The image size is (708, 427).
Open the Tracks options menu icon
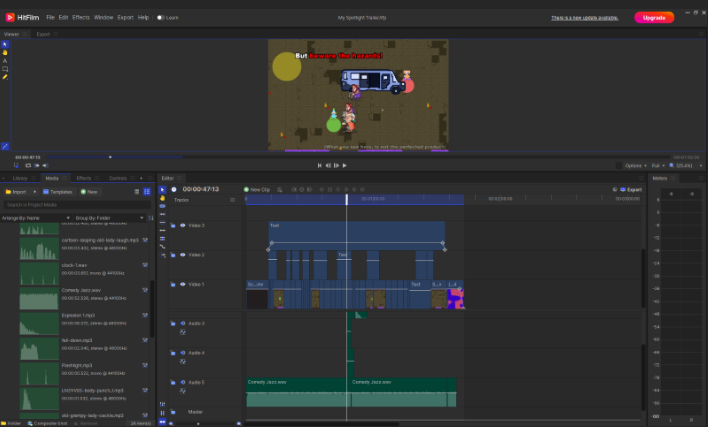tap(233, 200)
